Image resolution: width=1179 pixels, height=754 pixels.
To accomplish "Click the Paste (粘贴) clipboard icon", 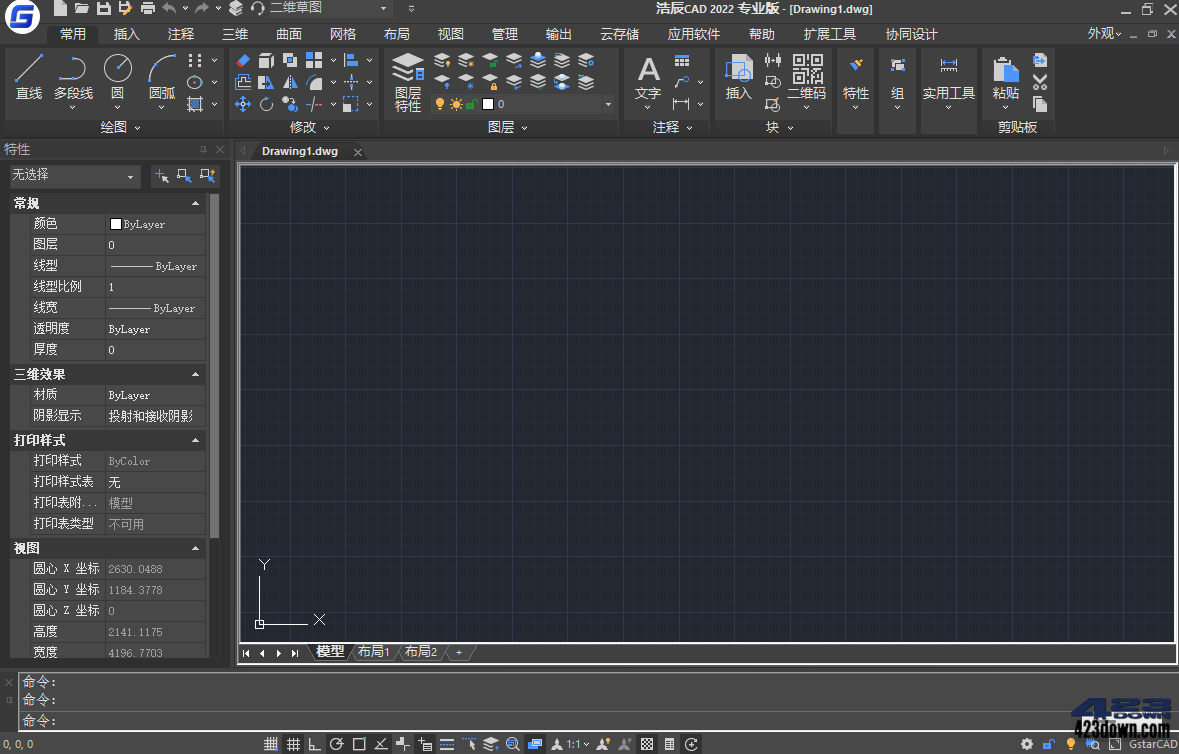I will click(1005, 70).
